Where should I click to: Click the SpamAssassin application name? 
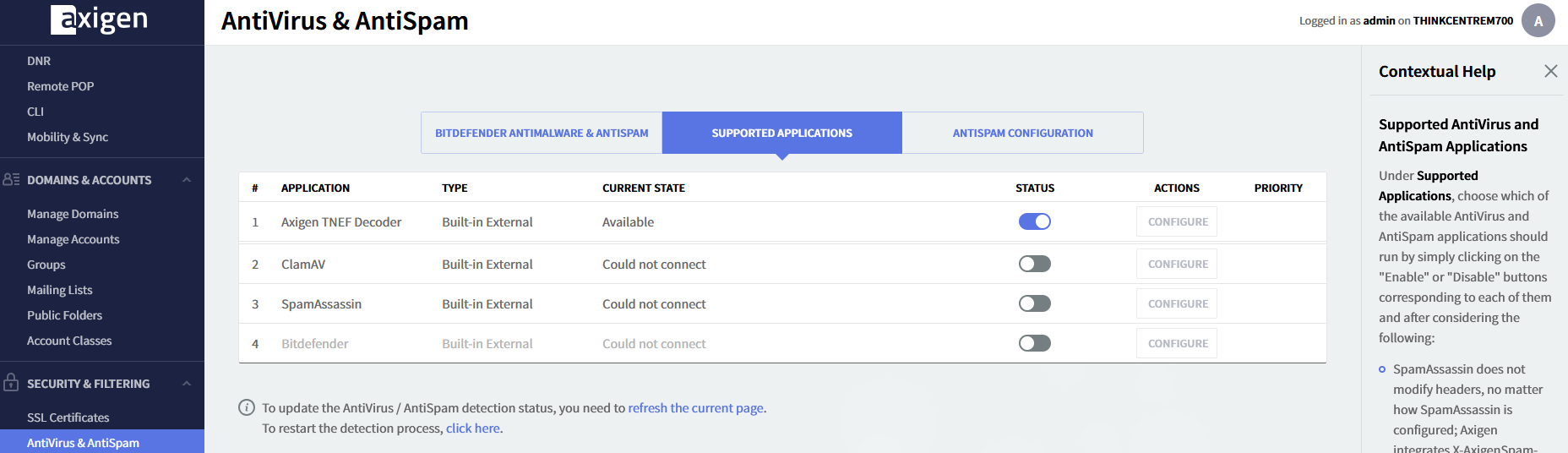point(321,303)
